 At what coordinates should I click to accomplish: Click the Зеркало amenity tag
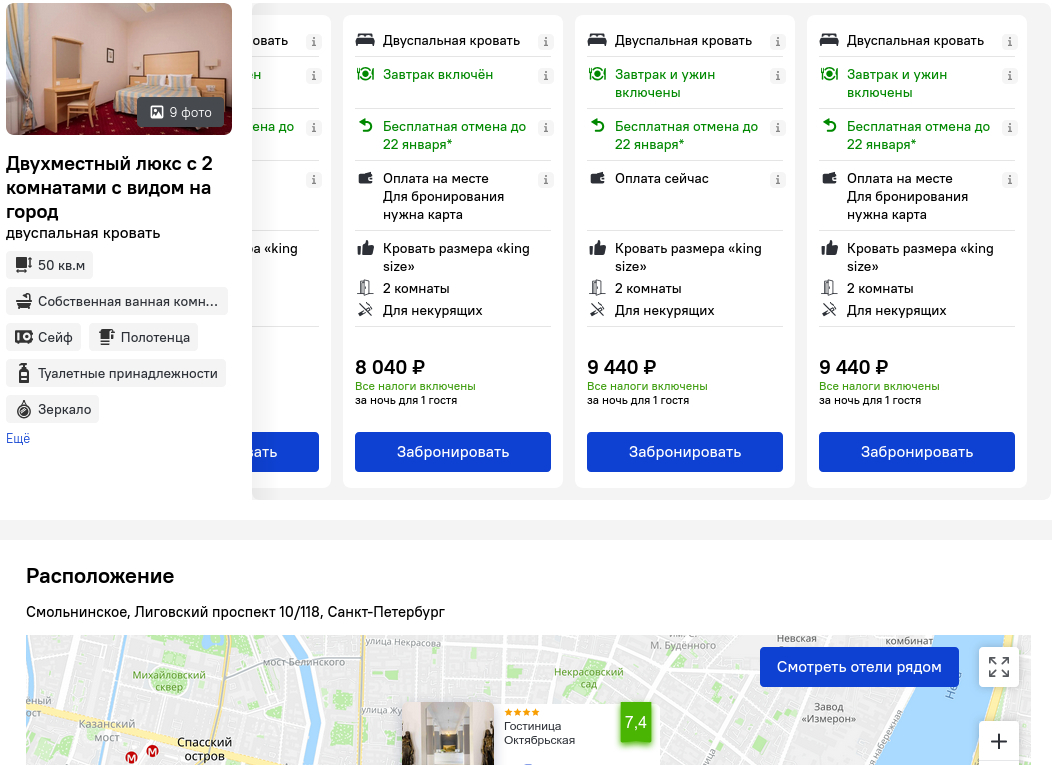pos(53,409)
